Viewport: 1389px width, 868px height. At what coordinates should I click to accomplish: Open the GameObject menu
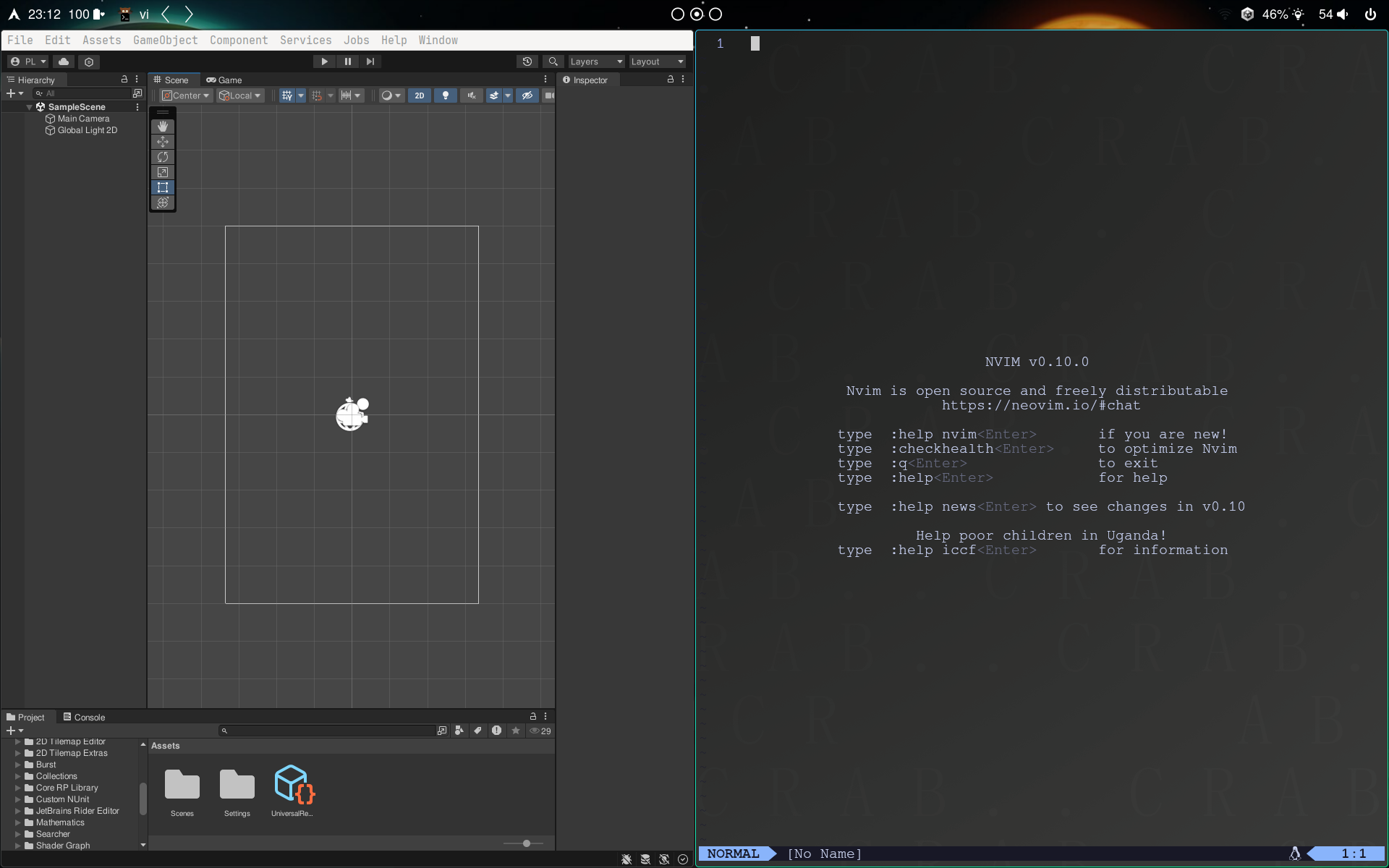pyautogui.click(x=166, y=40)
